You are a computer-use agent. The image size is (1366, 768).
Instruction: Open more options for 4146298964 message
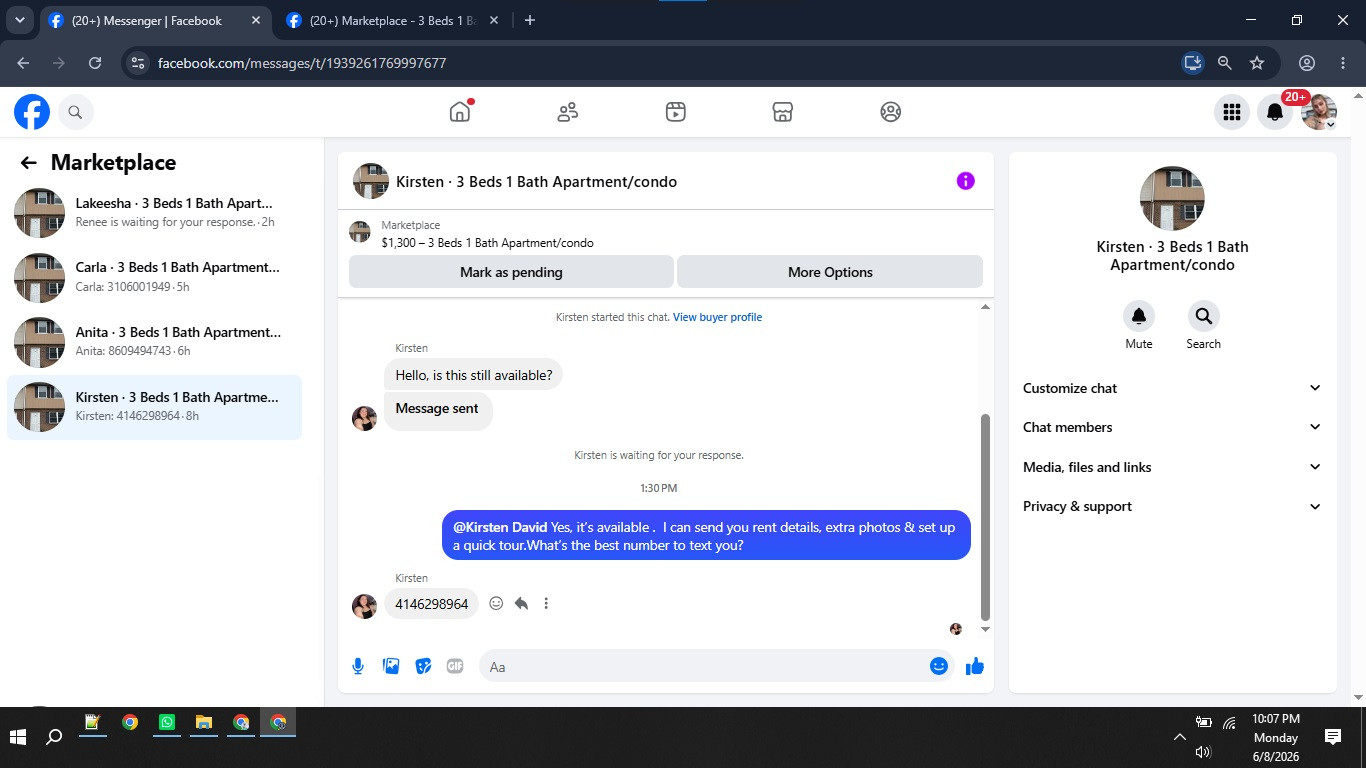pyautogui.click(x=546, y=603)
